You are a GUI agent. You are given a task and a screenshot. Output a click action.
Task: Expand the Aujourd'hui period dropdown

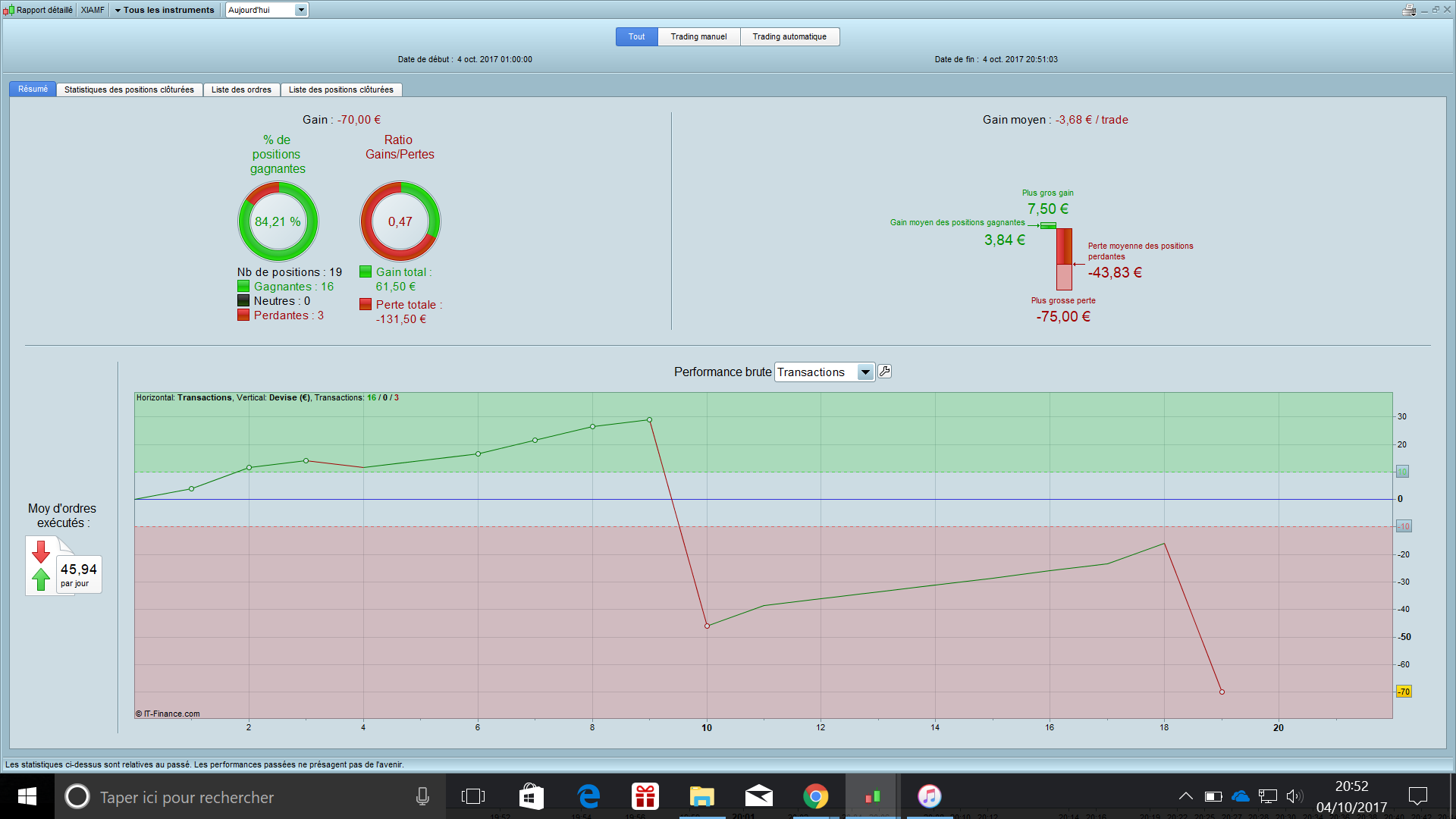pos(301,10)
